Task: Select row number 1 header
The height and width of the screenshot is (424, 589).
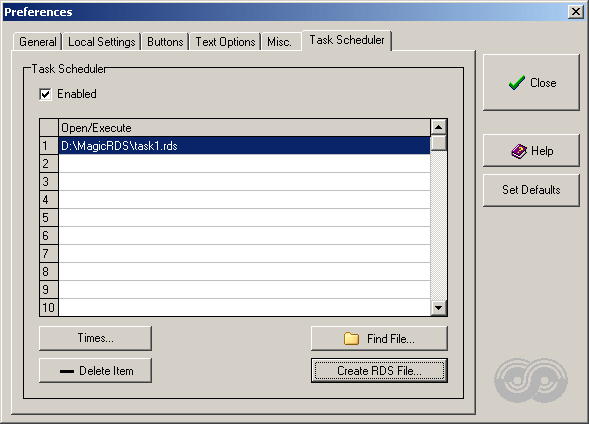Action: tap(49, 145)
